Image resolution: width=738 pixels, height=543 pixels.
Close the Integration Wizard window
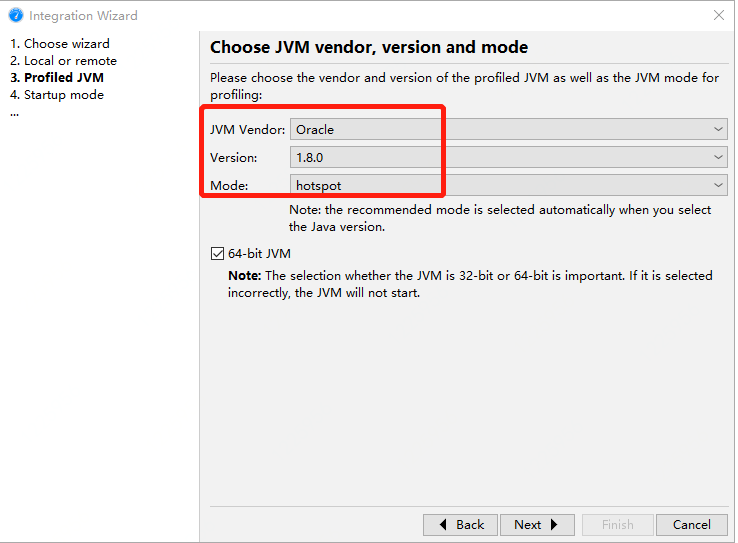(x=718, y=15)
